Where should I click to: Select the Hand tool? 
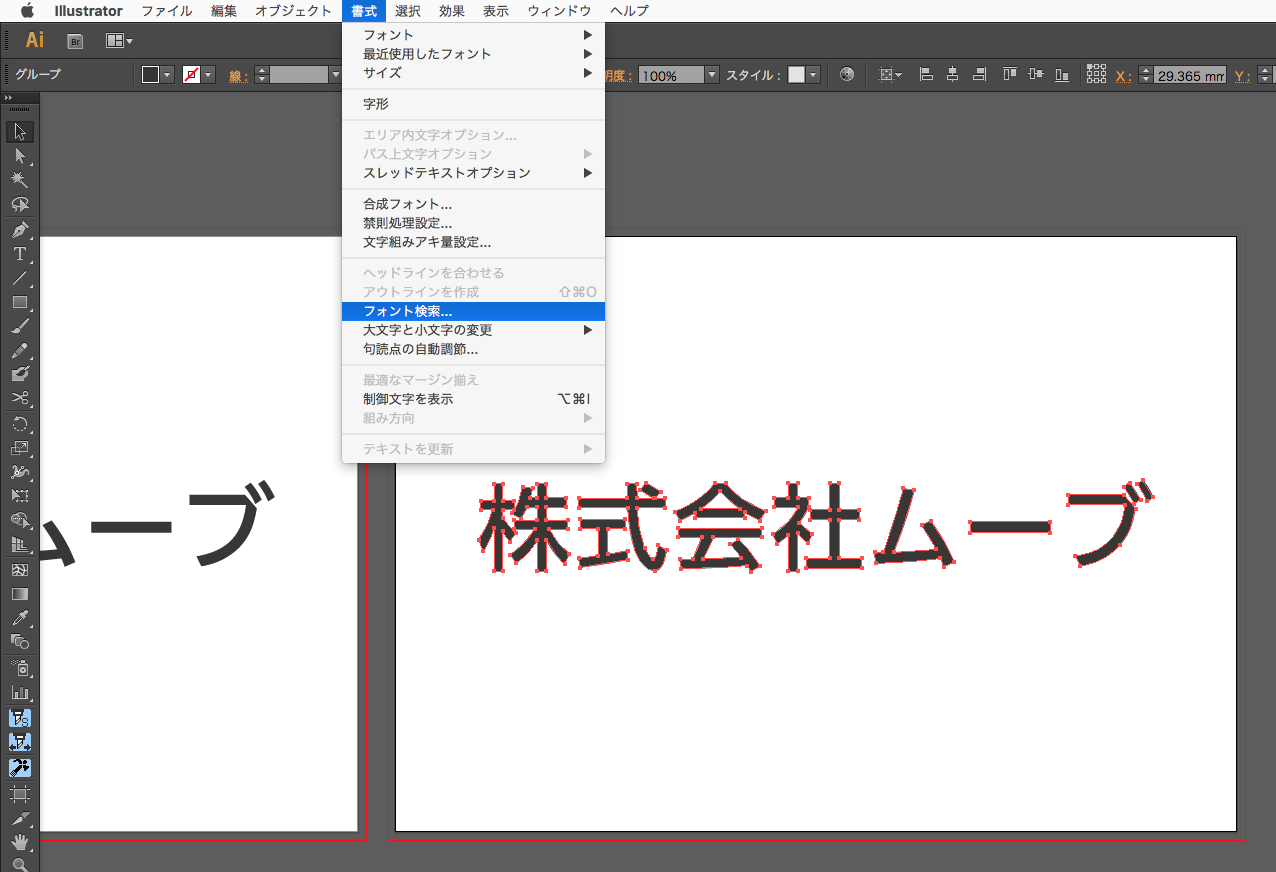20,842
